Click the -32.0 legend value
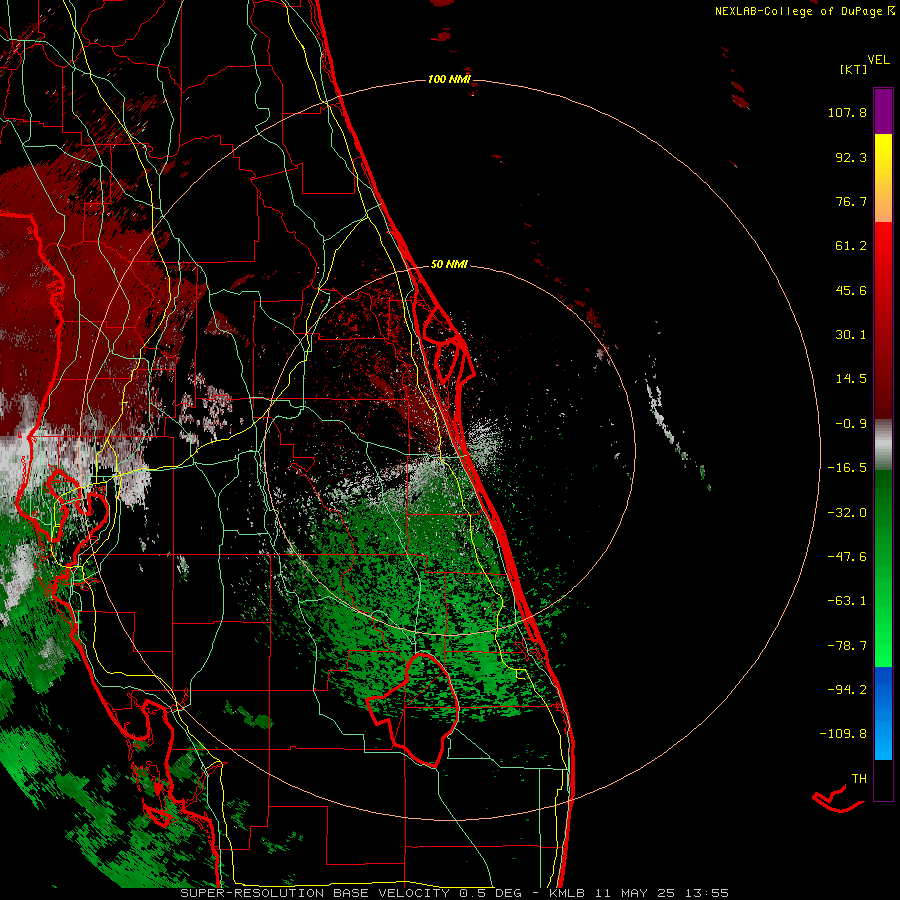This screenshot has width=900, height=900. [x=847, y=513]
